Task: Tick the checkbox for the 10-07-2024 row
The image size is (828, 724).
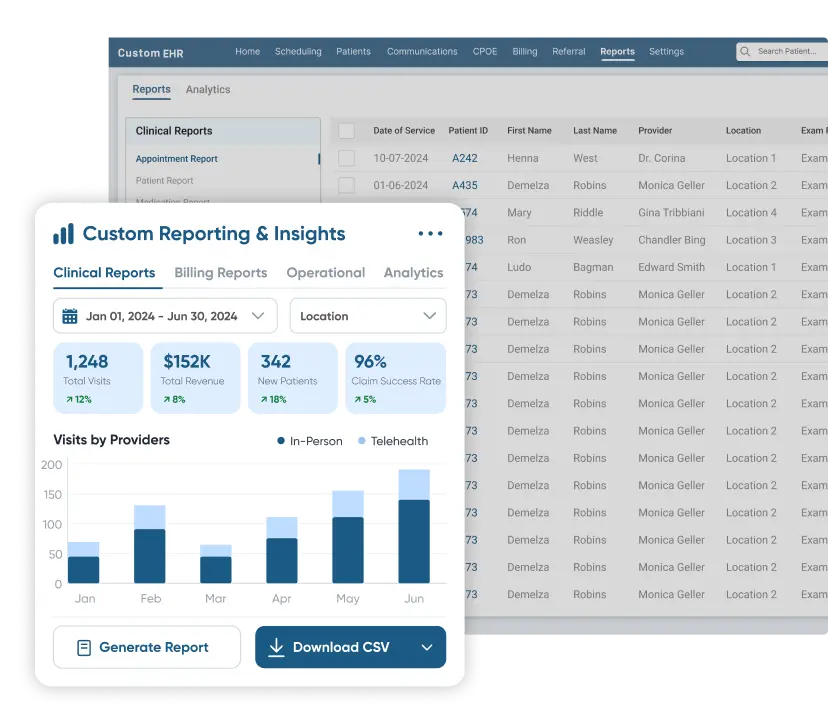Action: tap(346, 158)
